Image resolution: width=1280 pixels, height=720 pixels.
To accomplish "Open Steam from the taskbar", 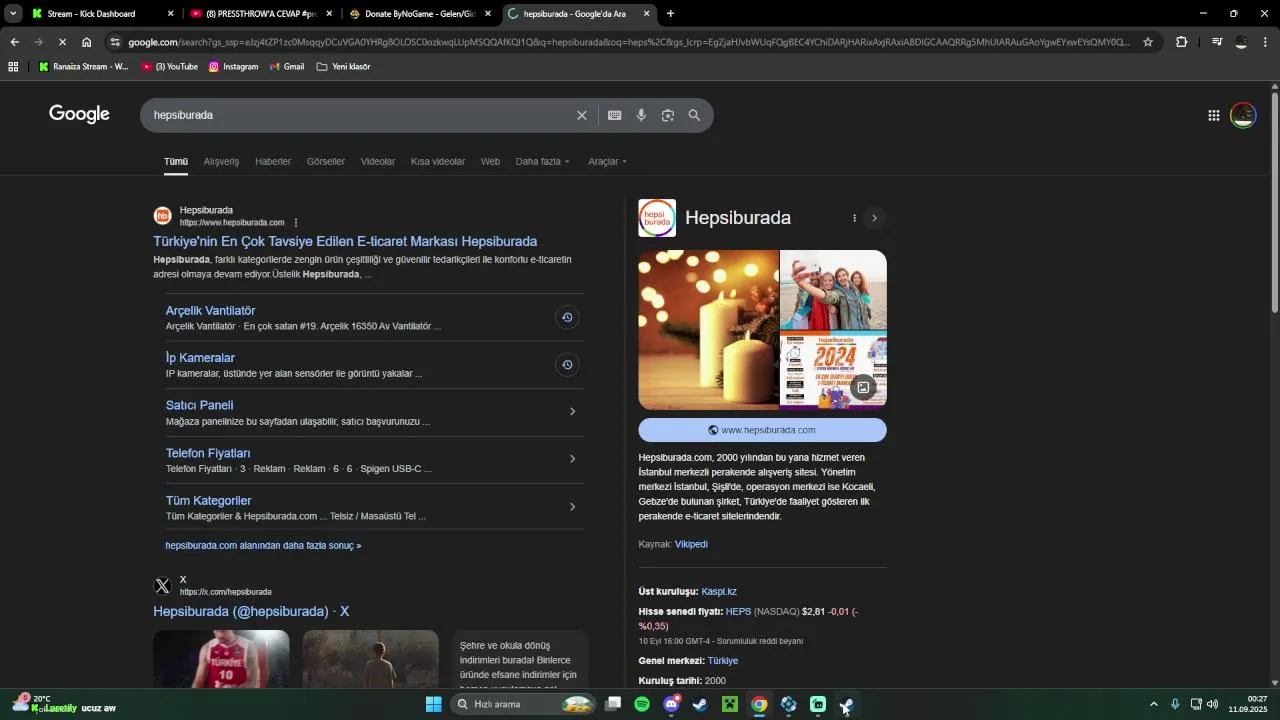I will pyautogui.click(x=701, y=704).
